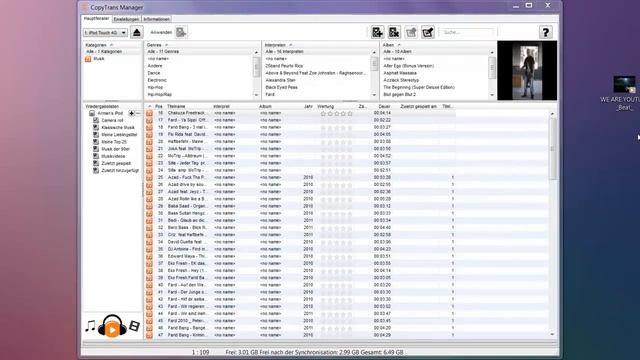Open the Einstellungen tab
The height and width of the screenshot is (360, 640).
tap(126, 19)
